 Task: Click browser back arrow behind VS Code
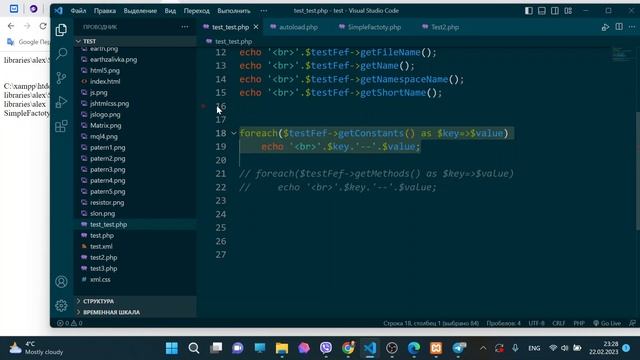tap(11, 26)
